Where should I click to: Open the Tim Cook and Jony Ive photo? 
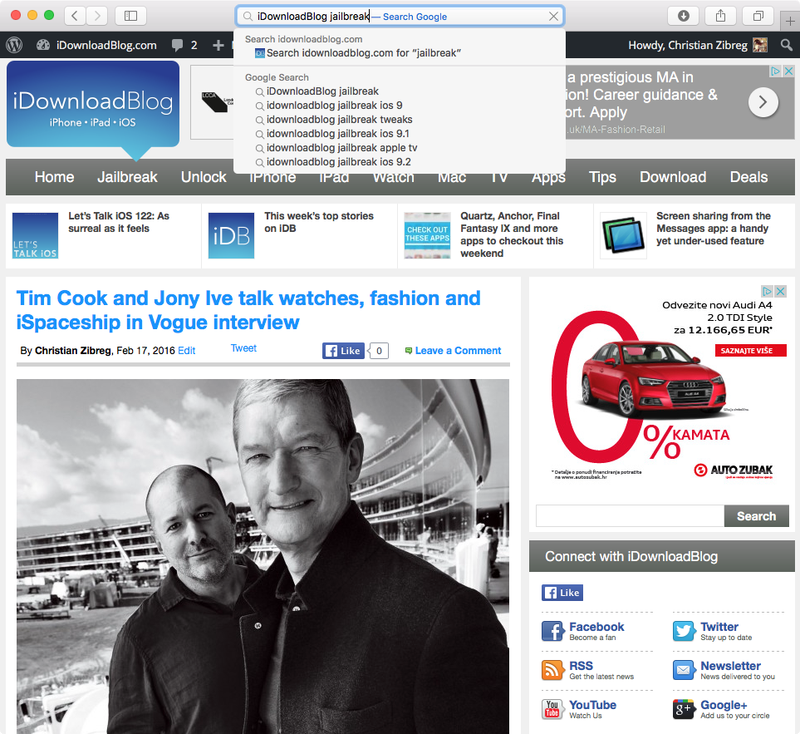[x=263, y=556]
